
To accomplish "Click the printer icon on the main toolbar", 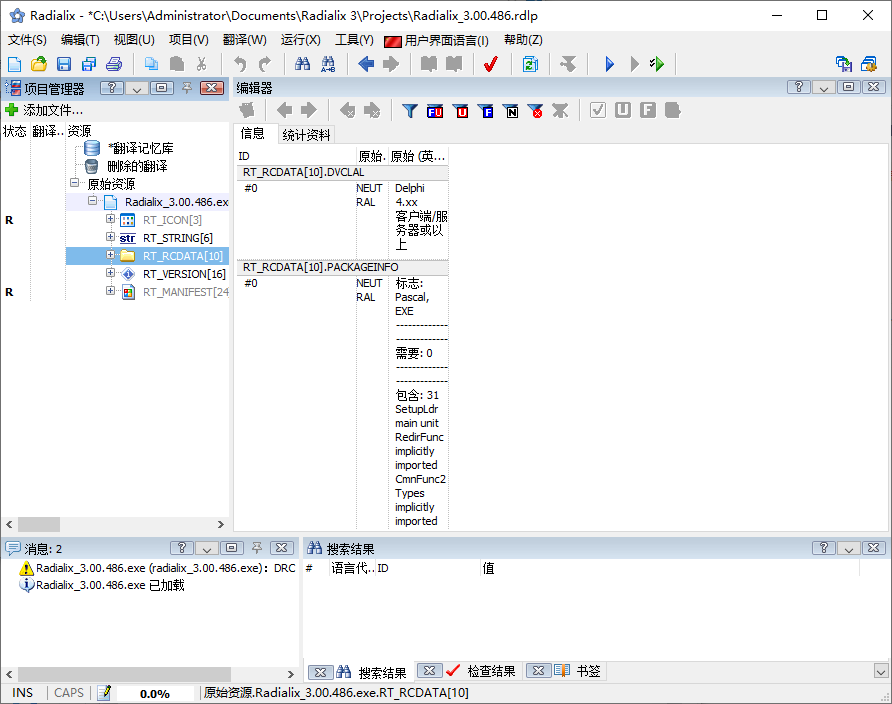I will click(112, 63).
